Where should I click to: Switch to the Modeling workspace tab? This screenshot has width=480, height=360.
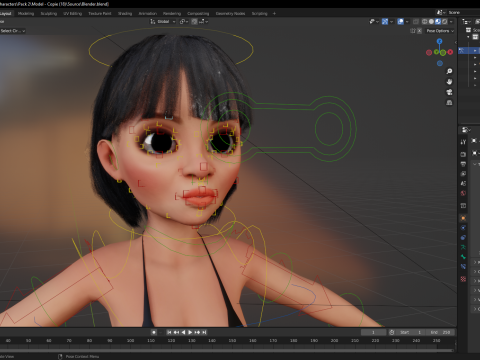[26, 14]
